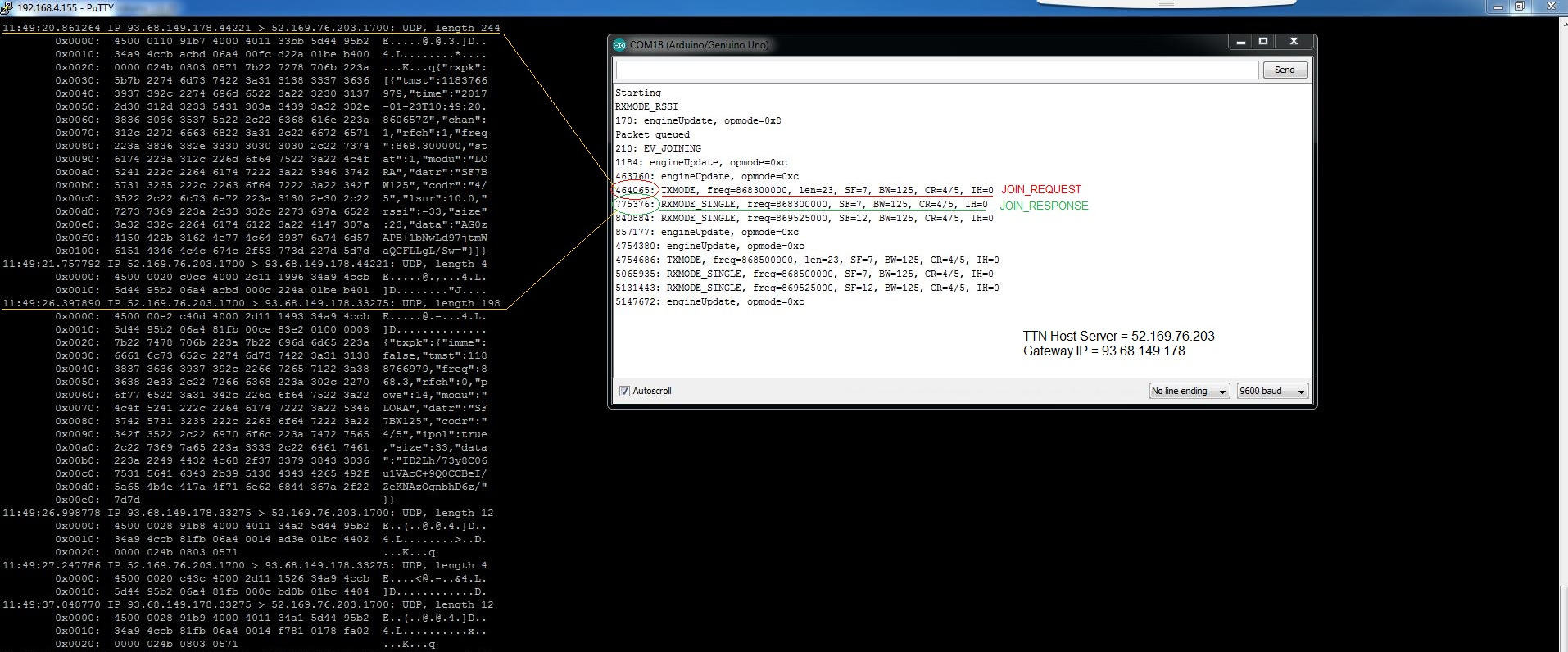Toggle the Autoscroll checkbox
1568x652 pixels.
coord(625,392)
